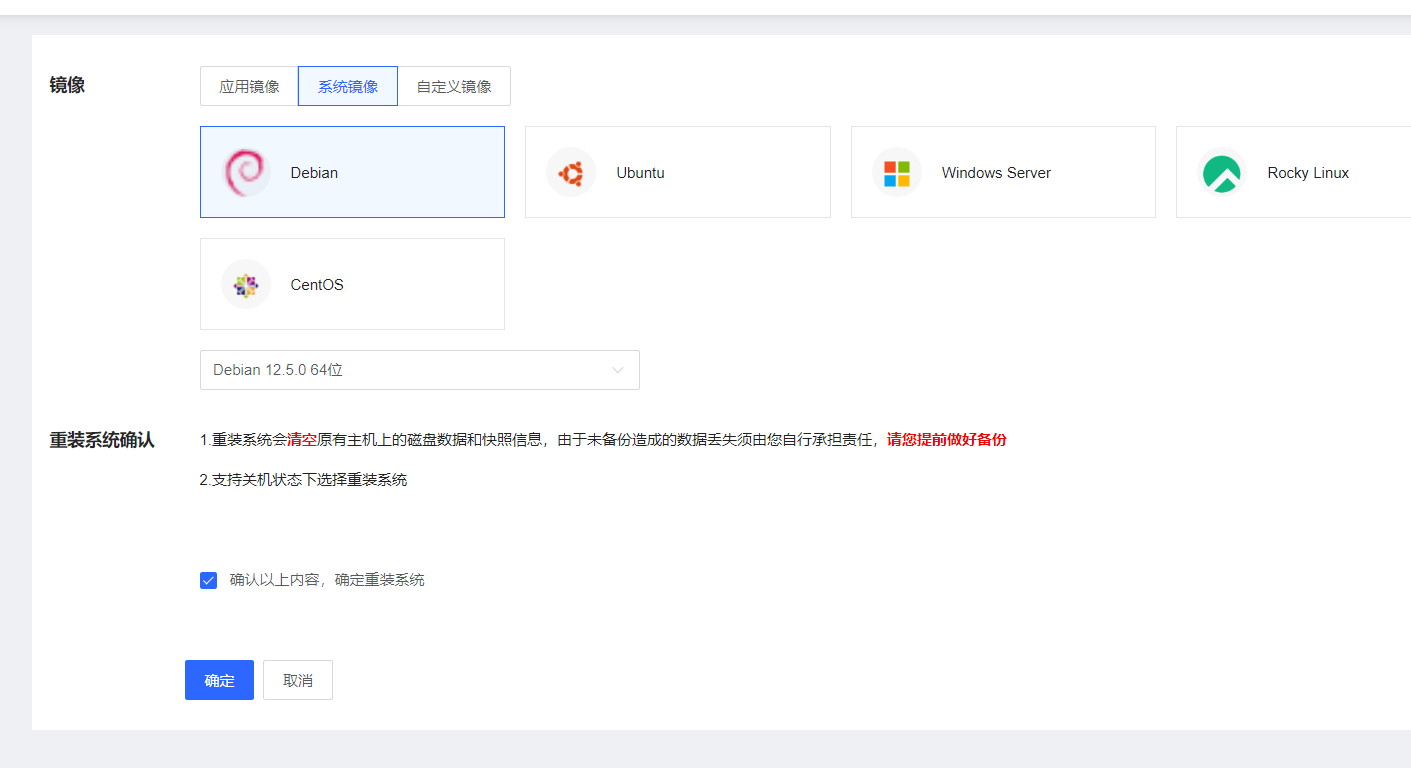Open the 自定义镜像 tab
Image resolution: width=1411 pixels, height=768 pixels.
point(454,86)
